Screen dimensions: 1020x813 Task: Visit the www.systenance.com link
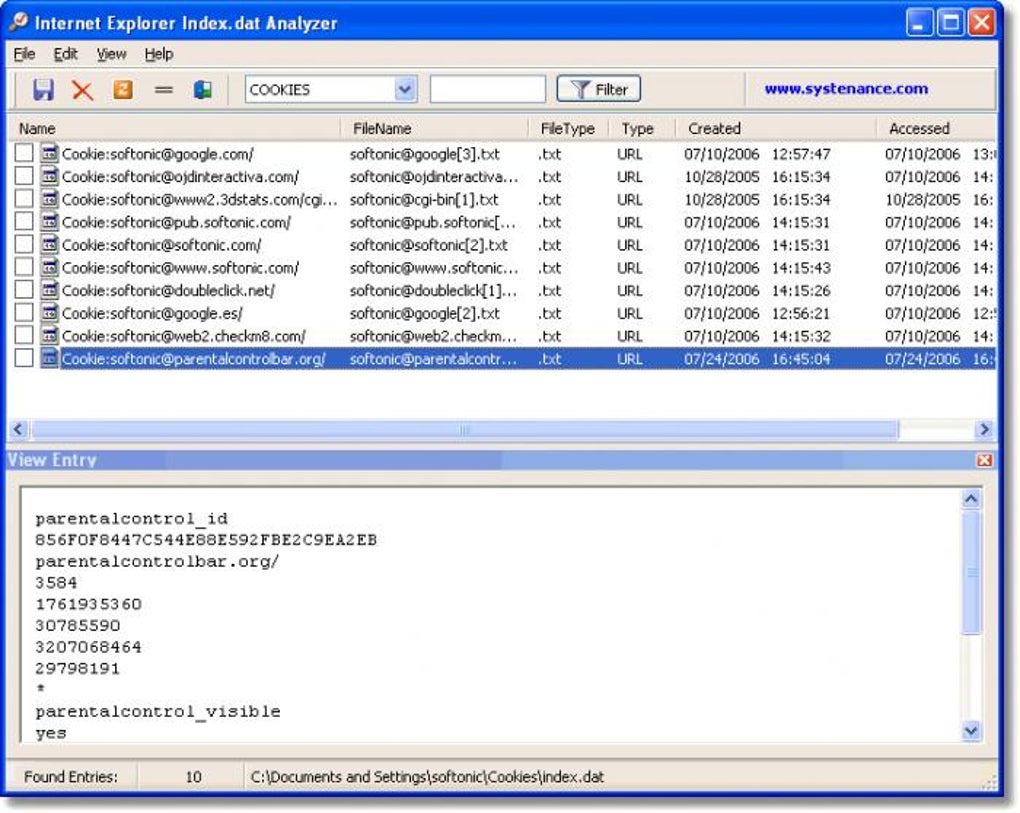[846, 88]
